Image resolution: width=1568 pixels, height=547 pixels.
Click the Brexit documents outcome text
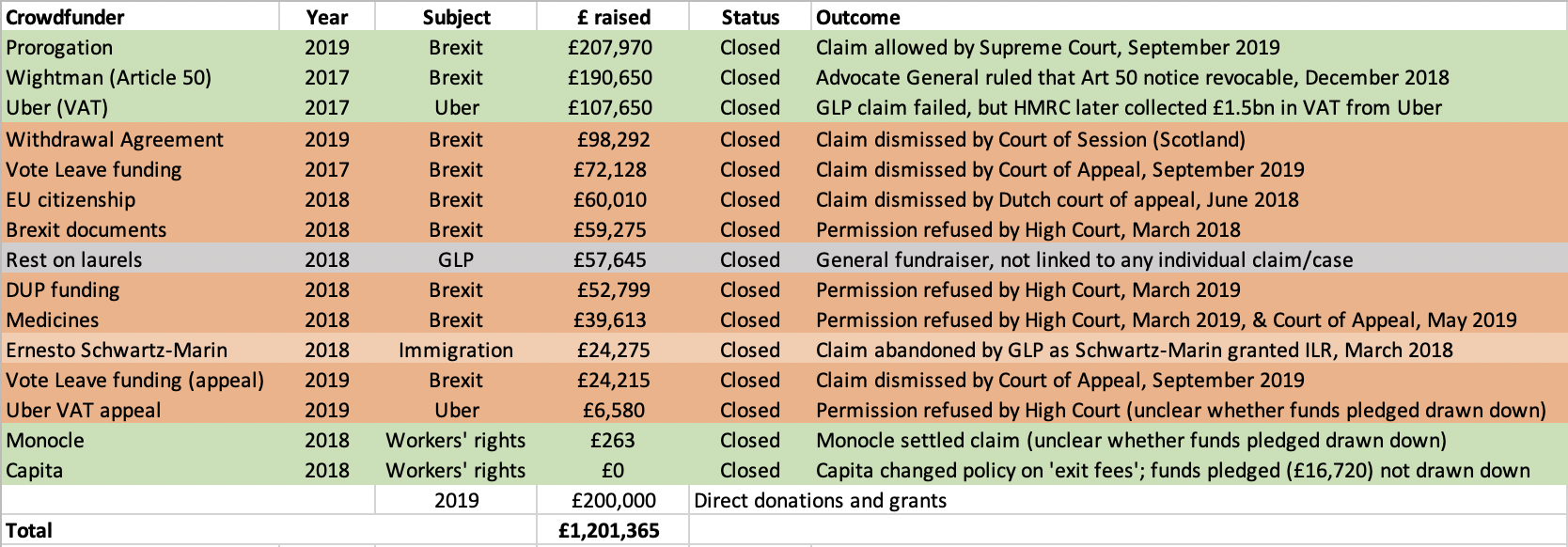tap(1027, 229)
